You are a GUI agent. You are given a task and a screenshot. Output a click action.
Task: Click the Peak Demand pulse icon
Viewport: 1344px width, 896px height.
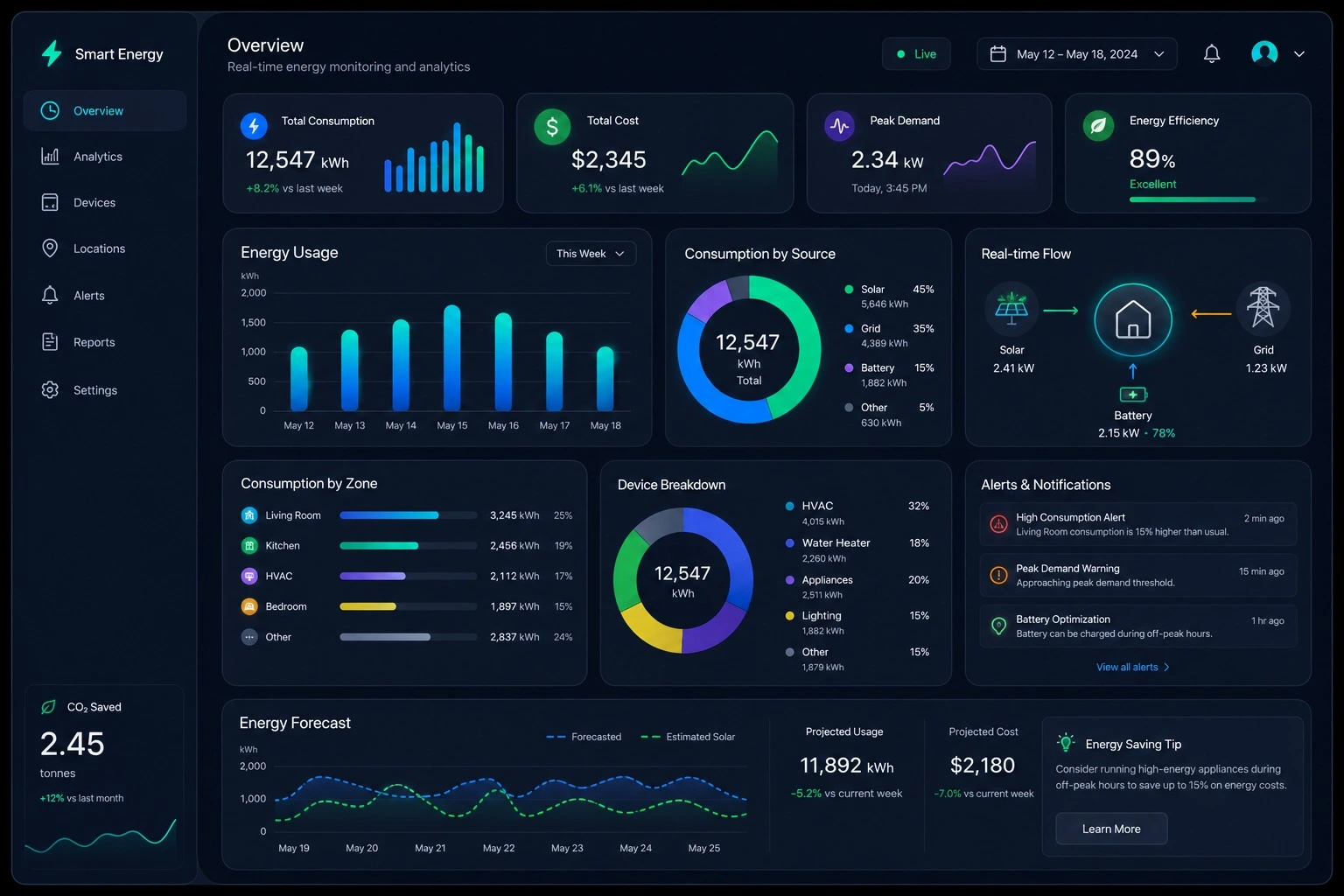tap(839, 126)
